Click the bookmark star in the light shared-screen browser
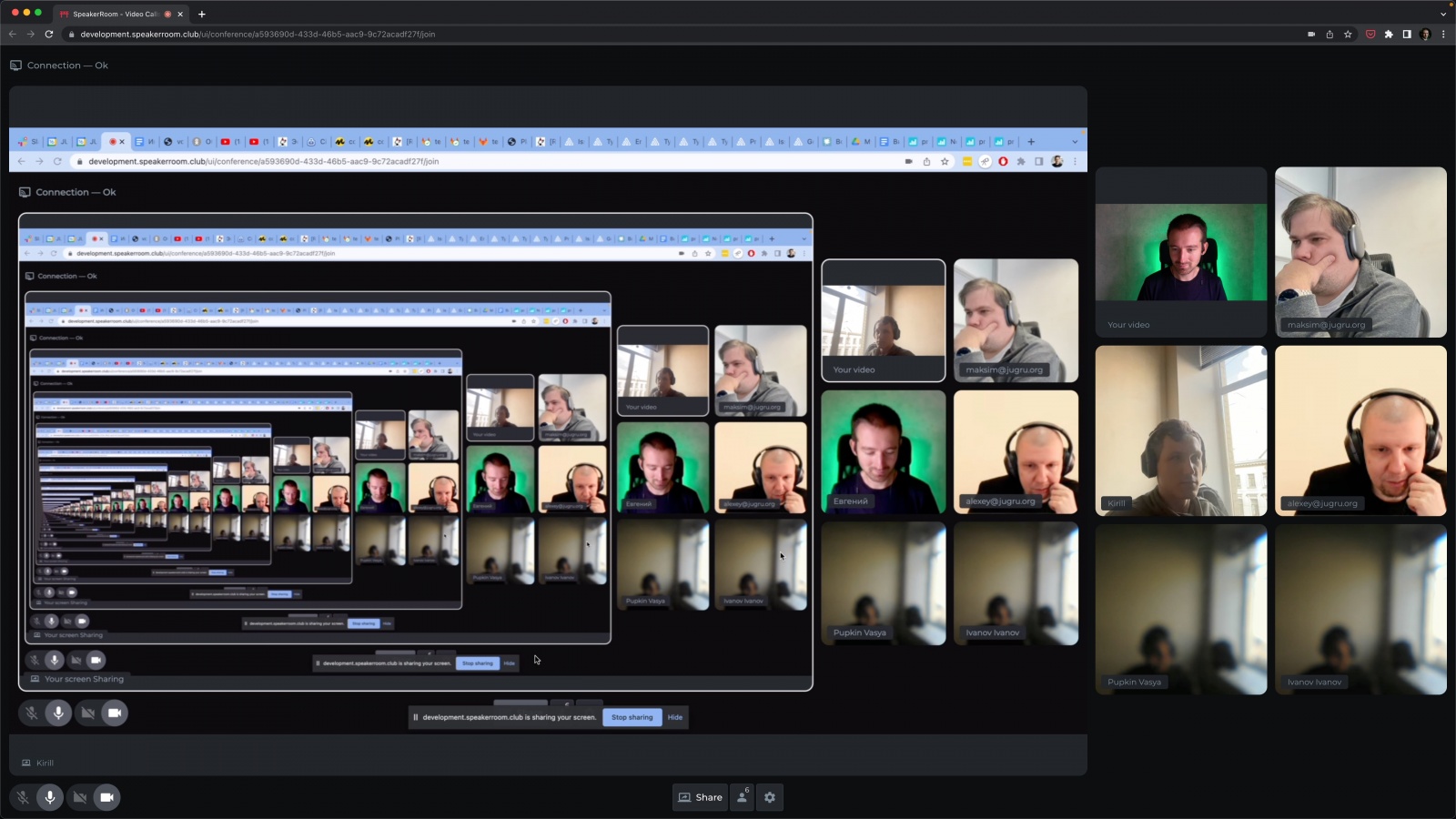 click(945, 161)
